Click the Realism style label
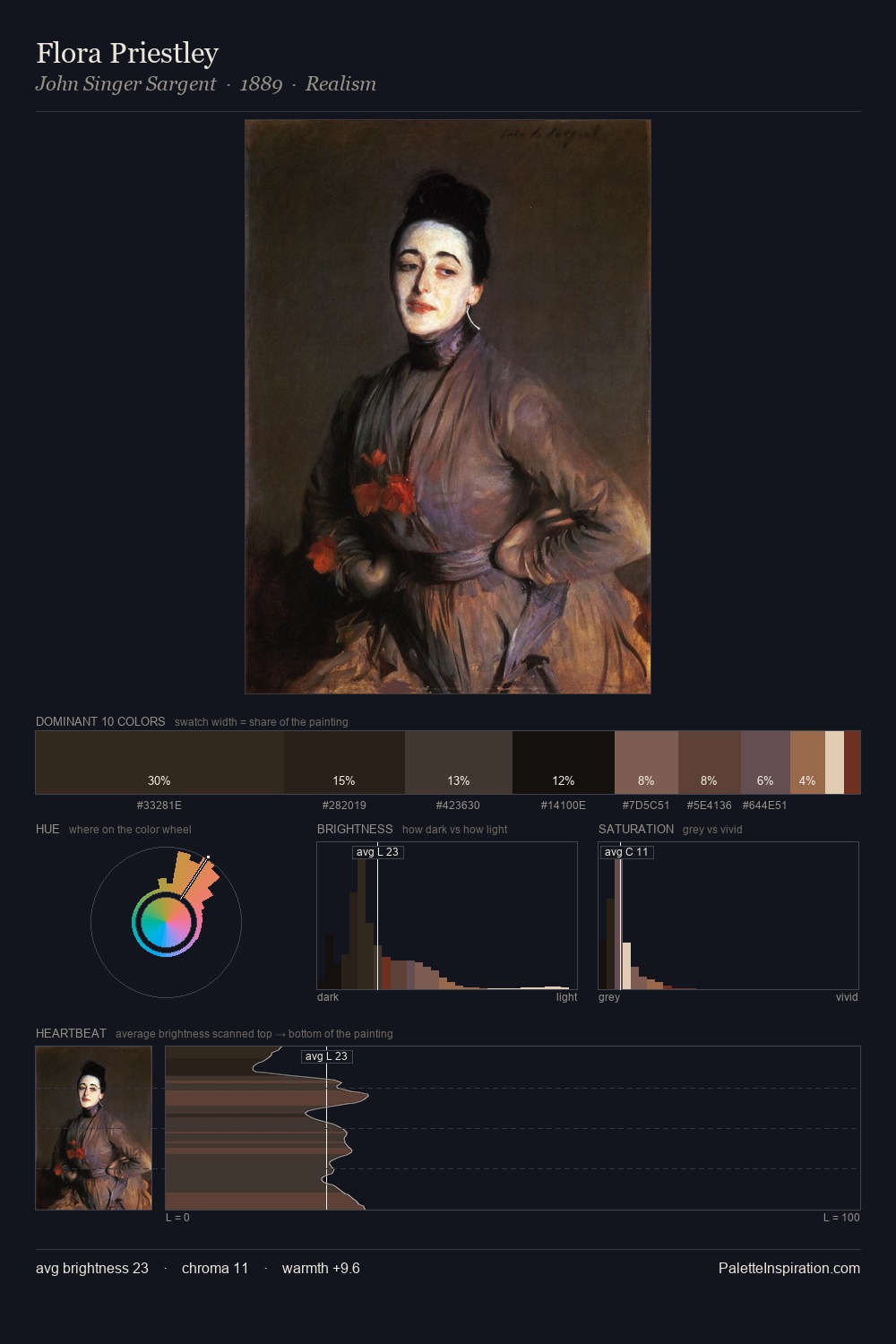 pyautogui.click(x=340, y=83)
